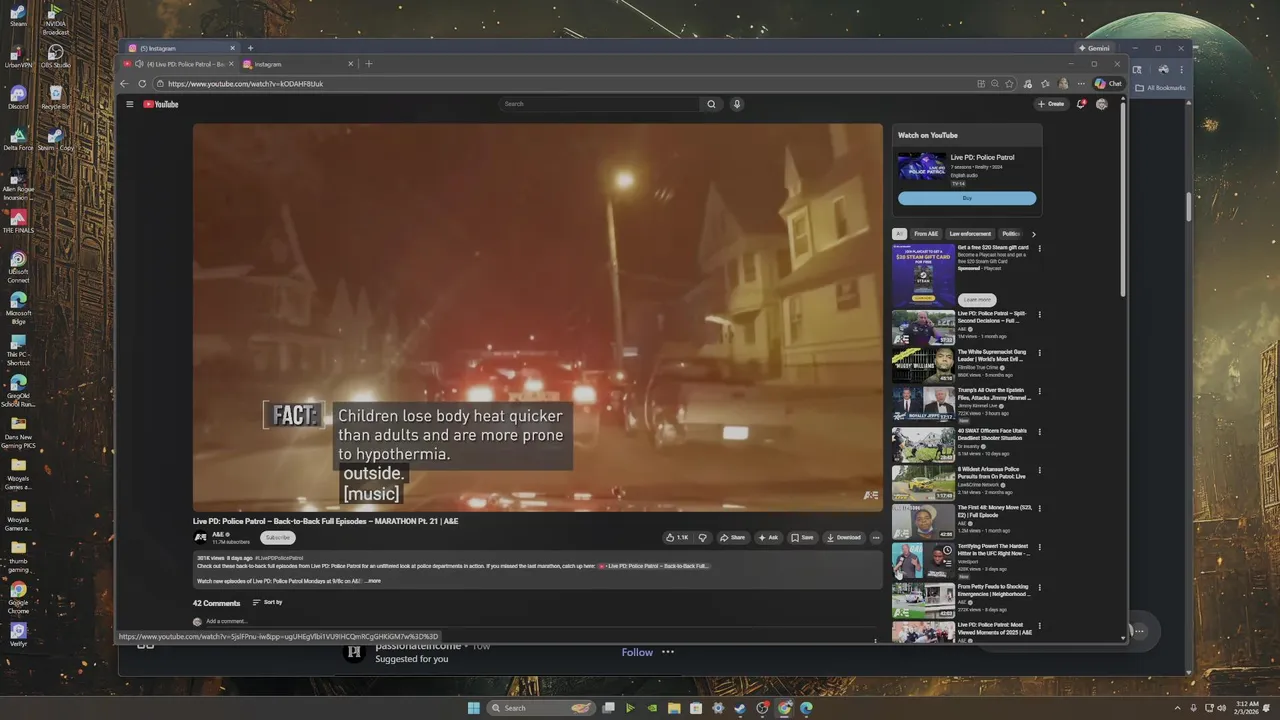Start voice search with the microphone icon
This screenshot has height=720, width=1280.
737,104
